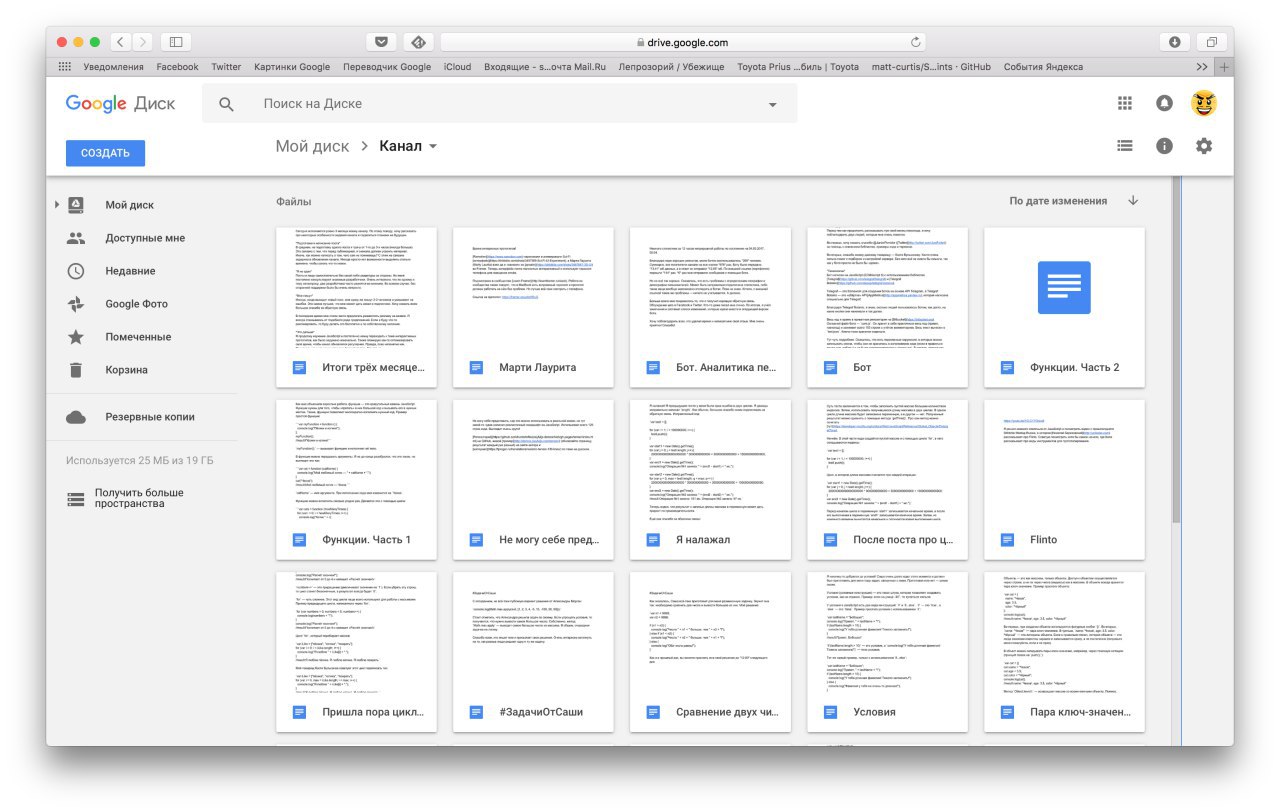Screen dimensions: 1280x812
Task: Open Safari downloads icon
Action: pos(1174,42)
